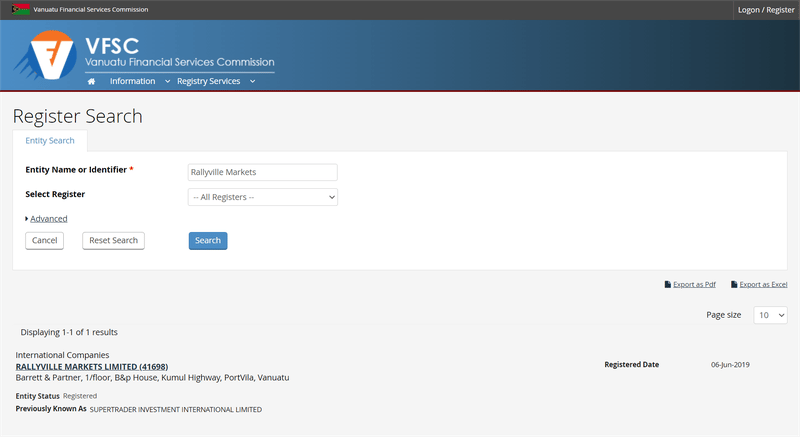The width and height of the screenshot is (800, 437).
Task: Open the Page size dropdown
Action: coord(770,315)
